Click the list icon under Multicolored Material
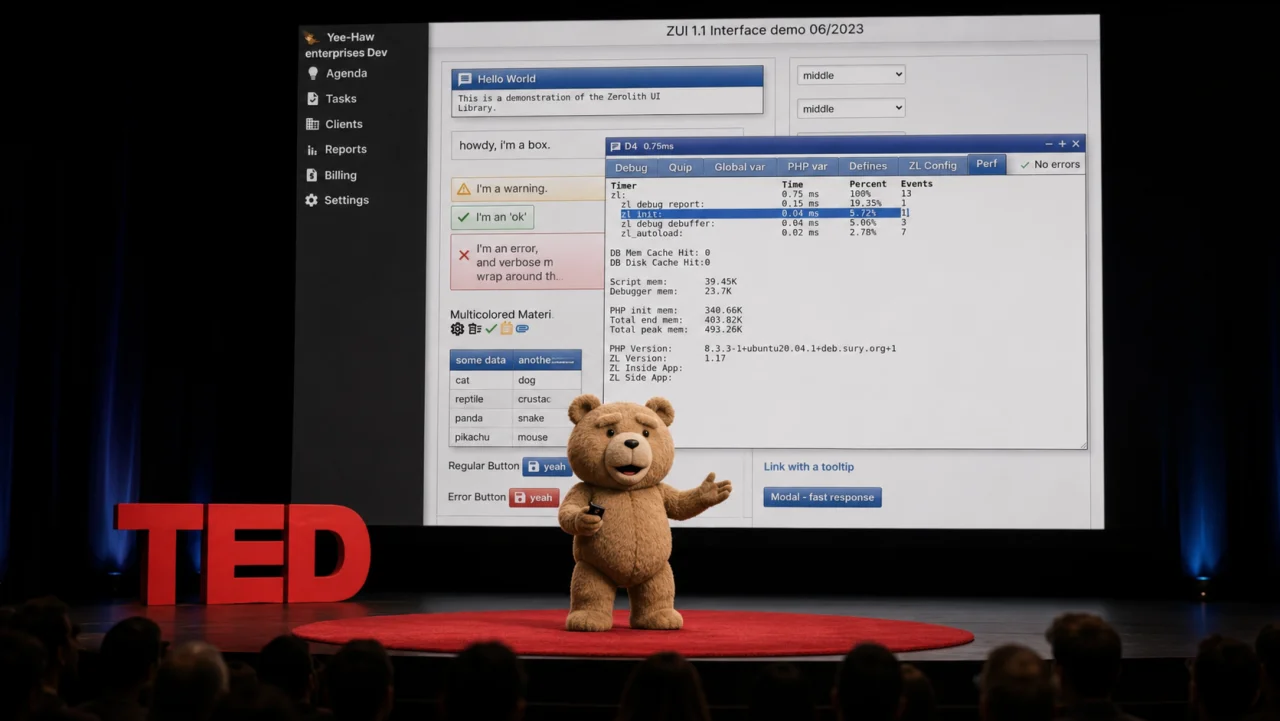 (475, 328)
